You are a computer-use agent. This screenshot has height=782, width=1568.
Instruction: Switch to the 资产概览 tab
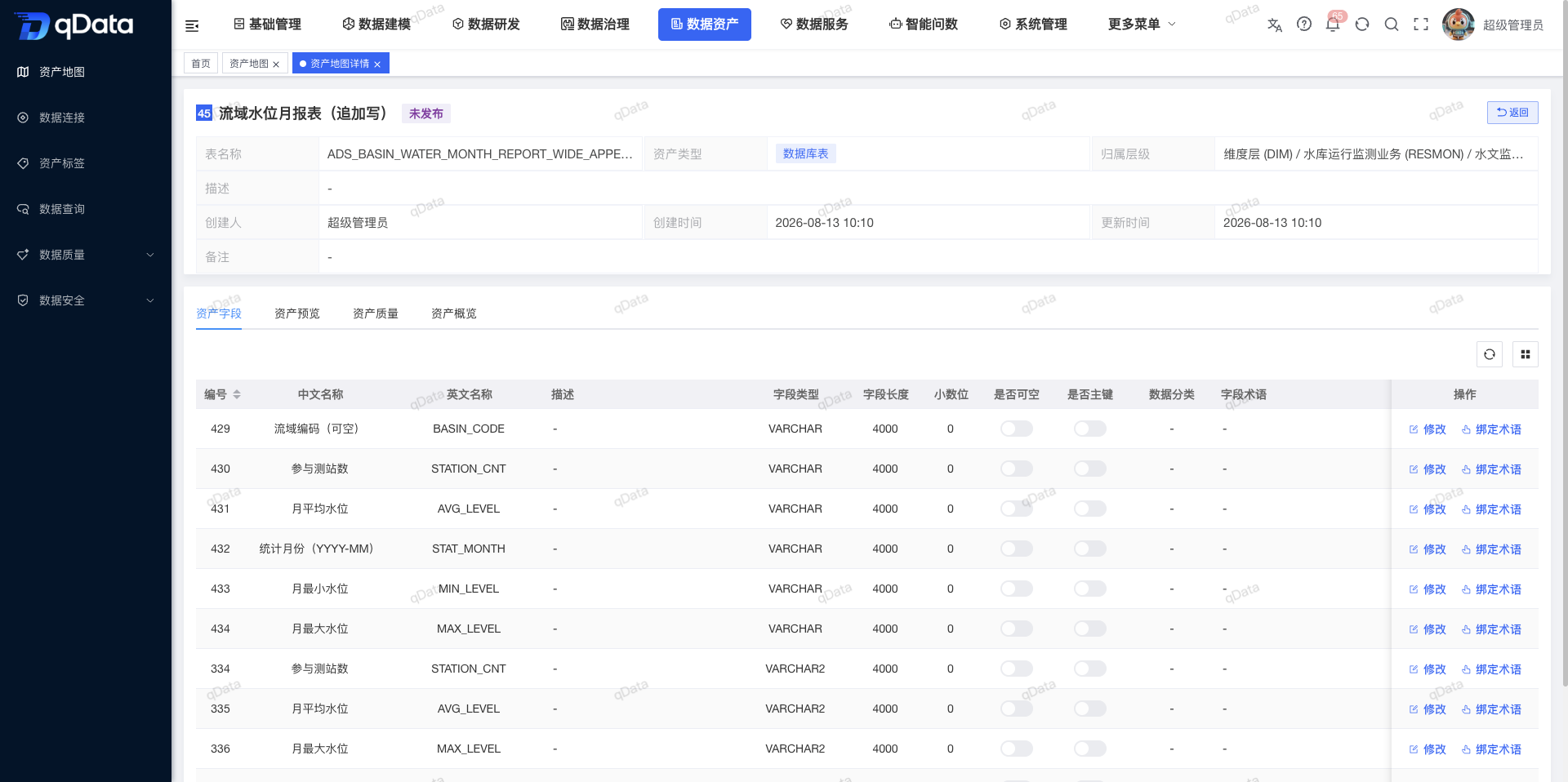[454, 313]
